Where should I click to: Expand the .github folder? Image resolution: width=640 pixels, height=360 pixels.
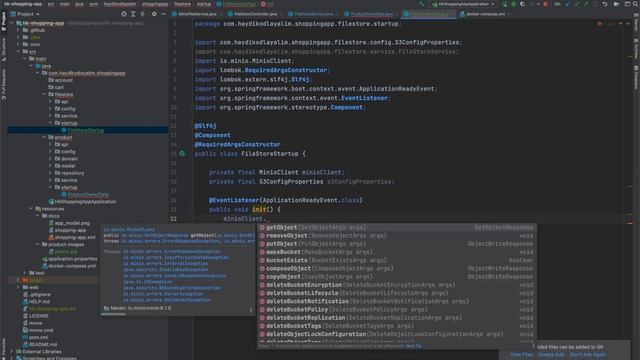coord(18,30)
